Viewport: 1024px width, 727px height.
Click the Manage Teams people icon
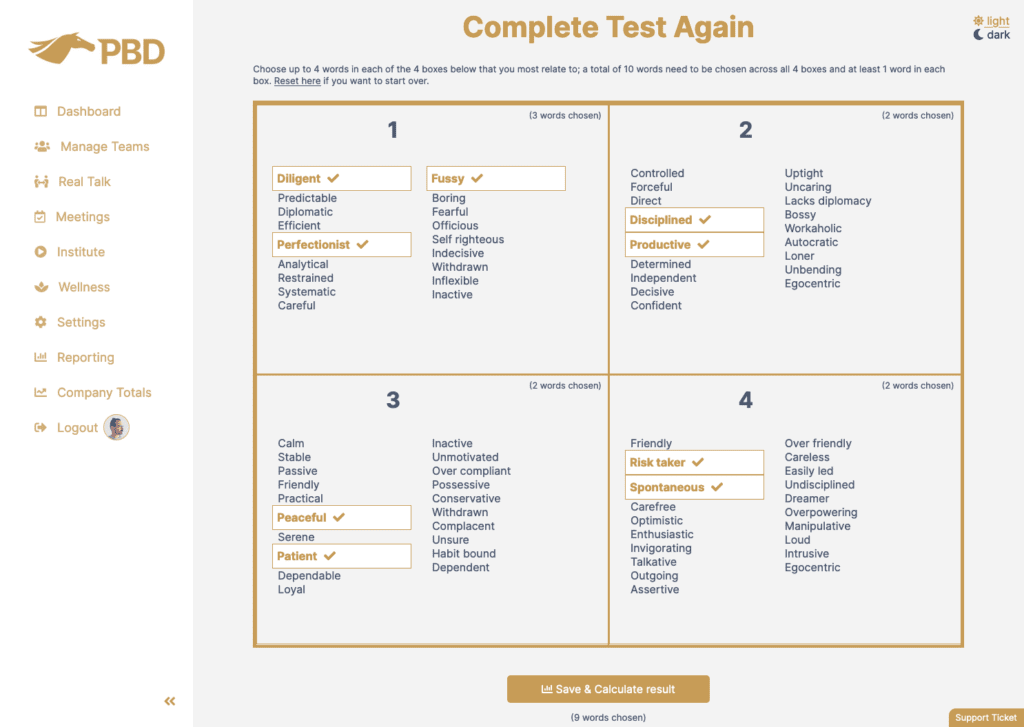tap(42, 146)
